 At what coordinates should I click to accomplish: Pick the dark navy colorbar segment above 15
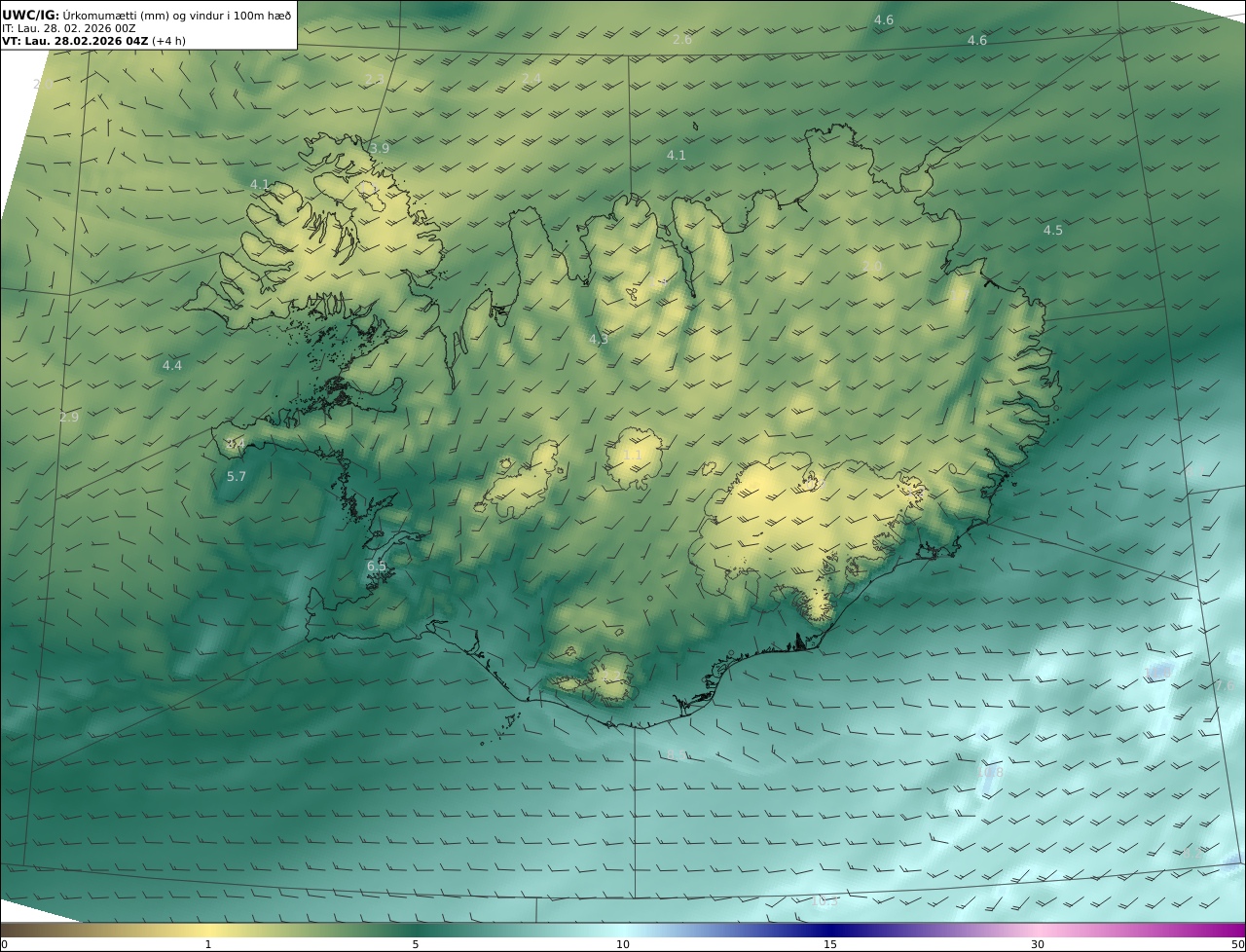click(830, 930)
